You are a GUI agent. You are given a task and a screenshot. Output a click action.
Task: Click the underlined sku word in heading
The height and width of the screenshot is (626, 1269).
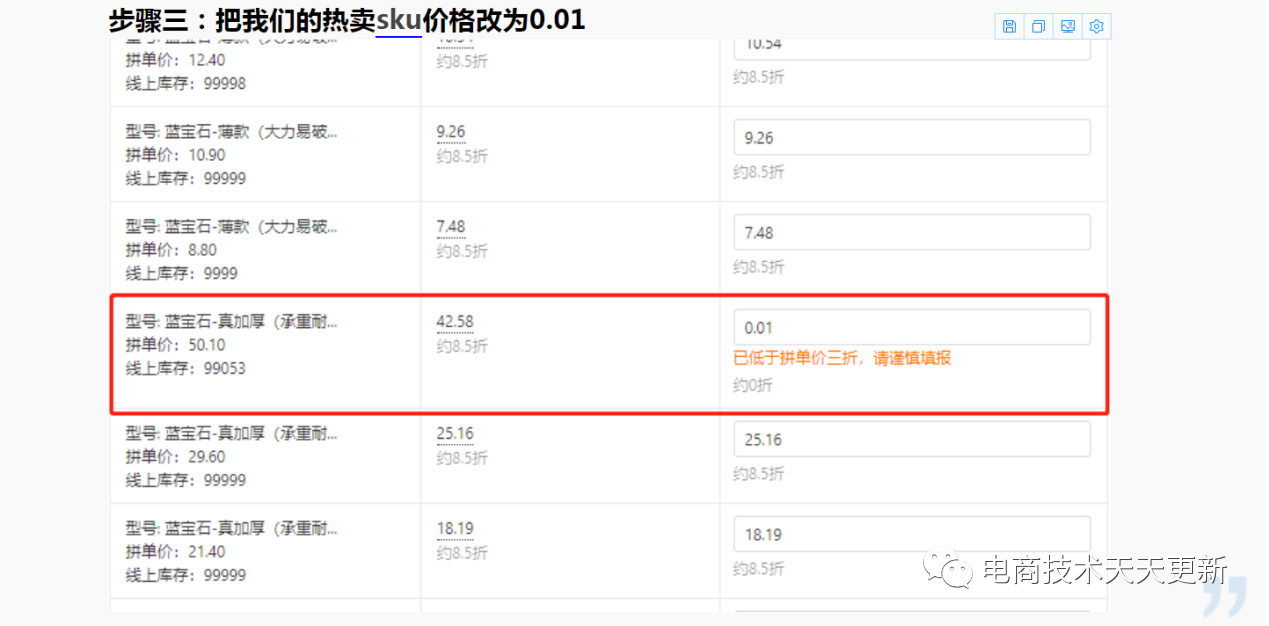(x=398, y=19)
